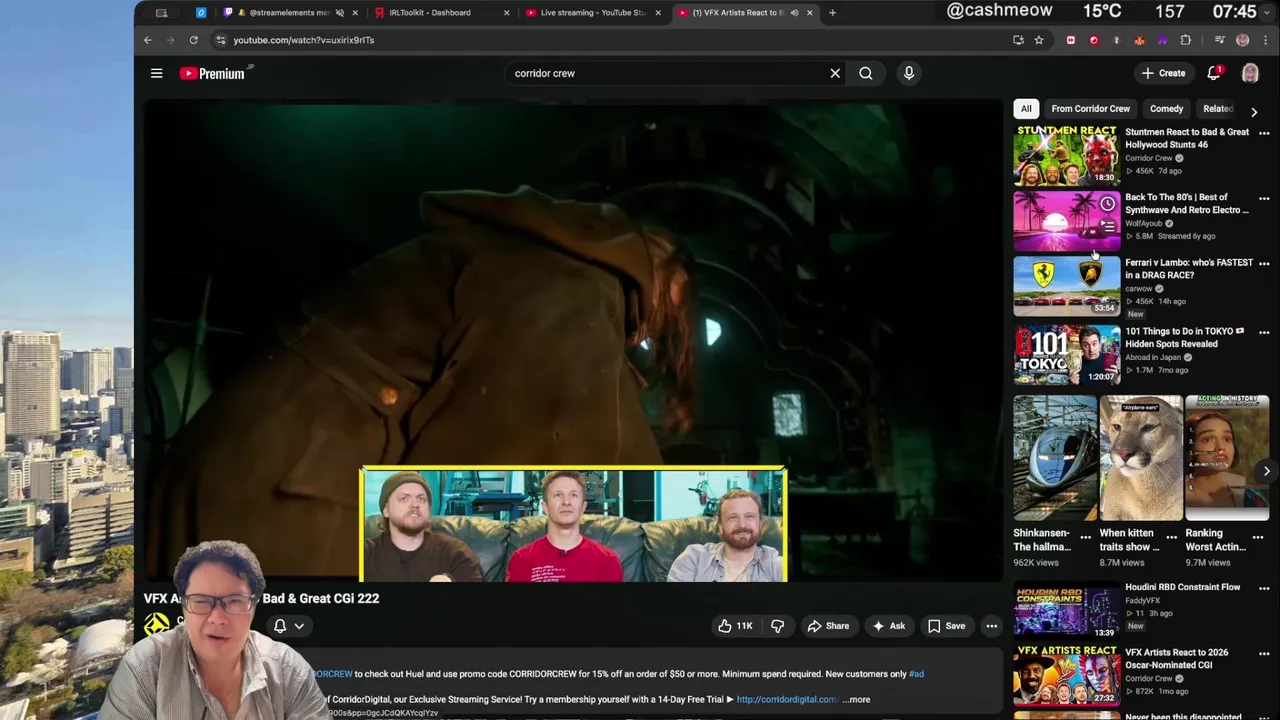Select the From Corridor Crew chip
1280x720 pixels.
click(x=1090, y=109)
